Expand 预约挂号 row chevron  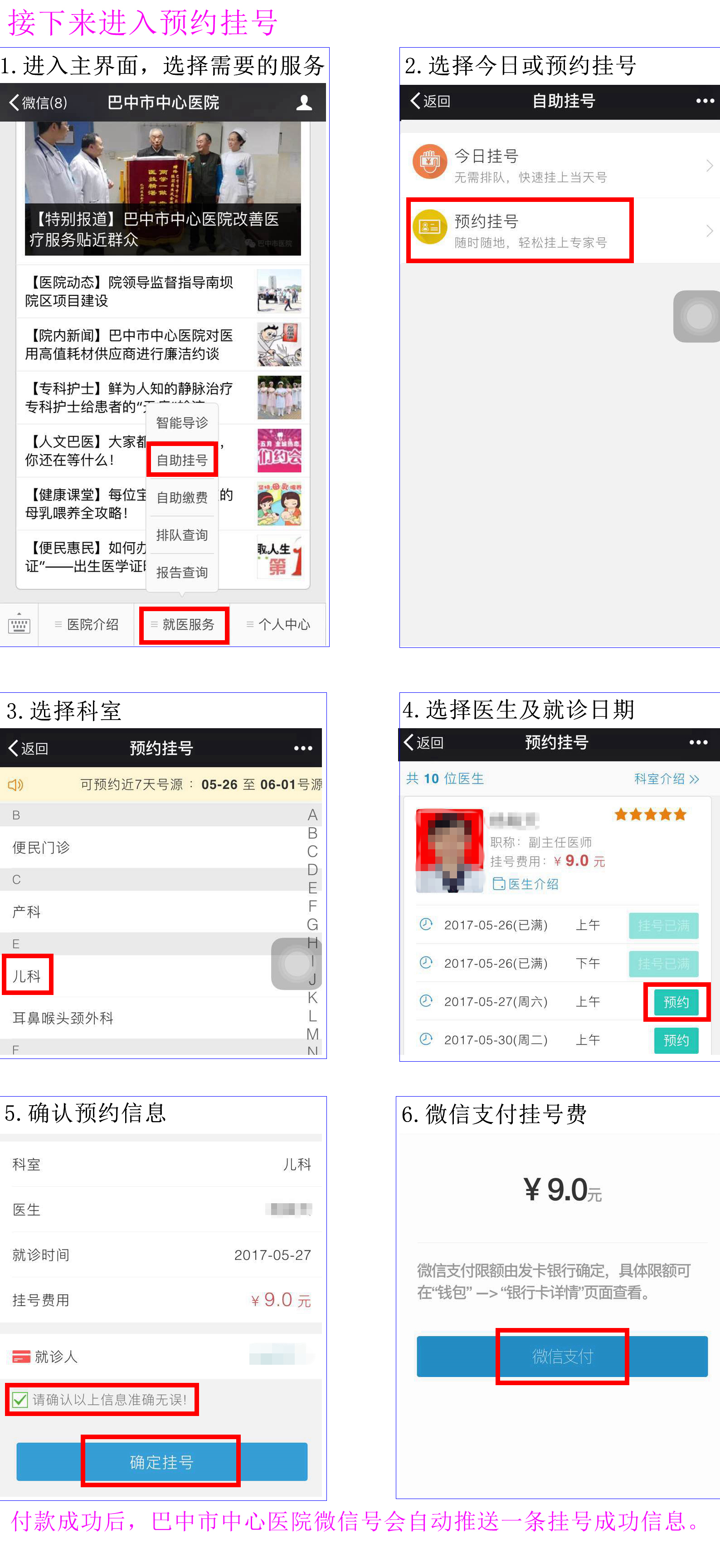(x=709, y=230)
